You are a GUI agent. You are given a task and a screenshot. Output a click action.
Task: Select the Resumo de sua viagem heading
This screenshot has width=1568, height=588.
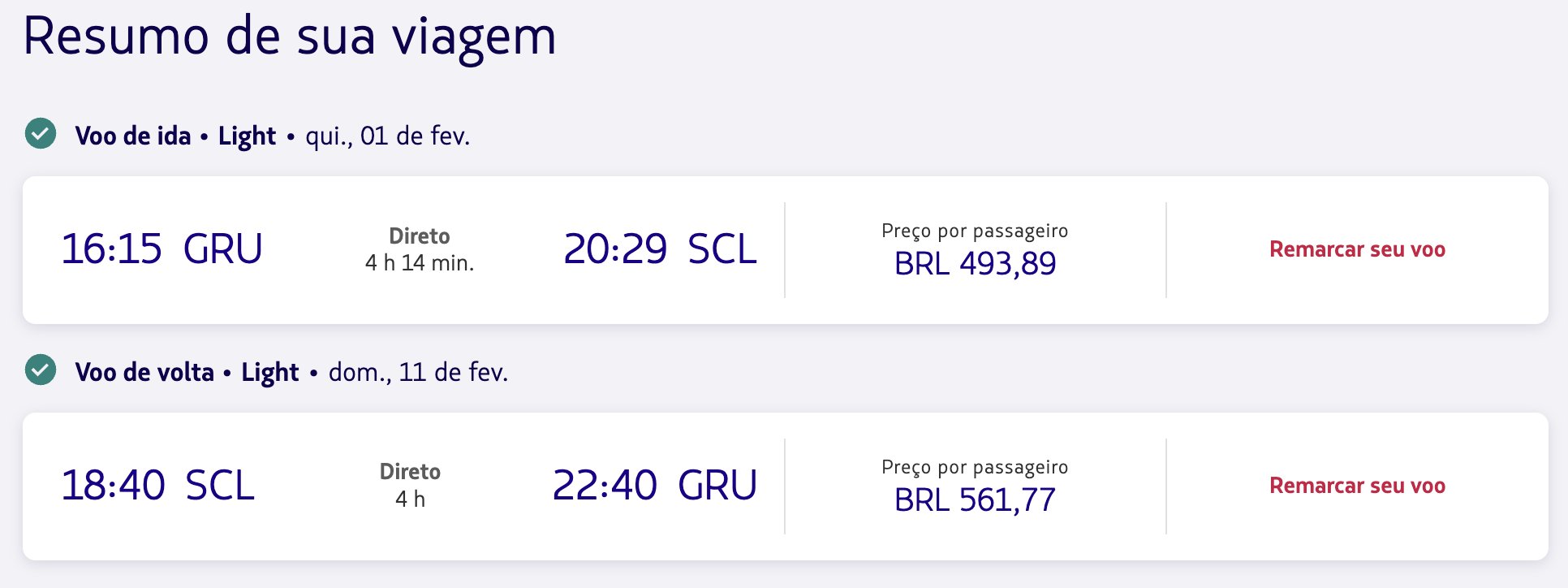pos(290,37)
